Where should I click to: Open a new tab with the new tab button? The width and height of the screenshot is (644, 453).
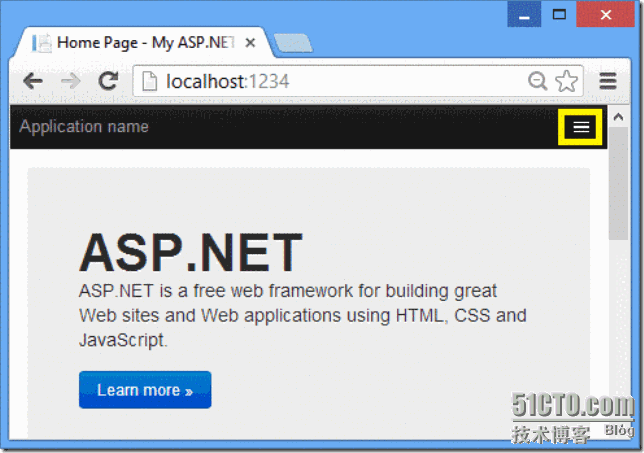coord(293,44)
